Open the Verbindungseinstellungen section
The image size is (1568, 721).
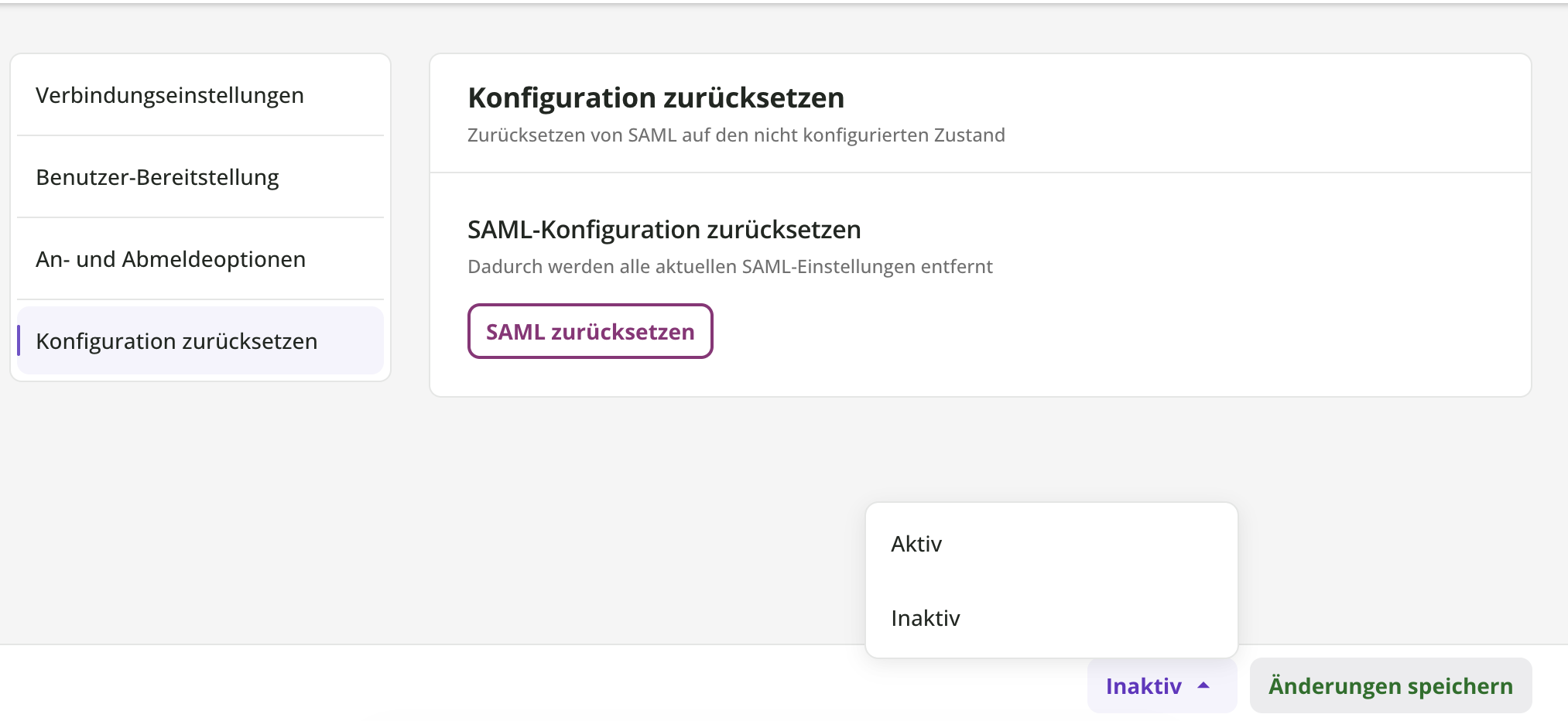(169, 95)
